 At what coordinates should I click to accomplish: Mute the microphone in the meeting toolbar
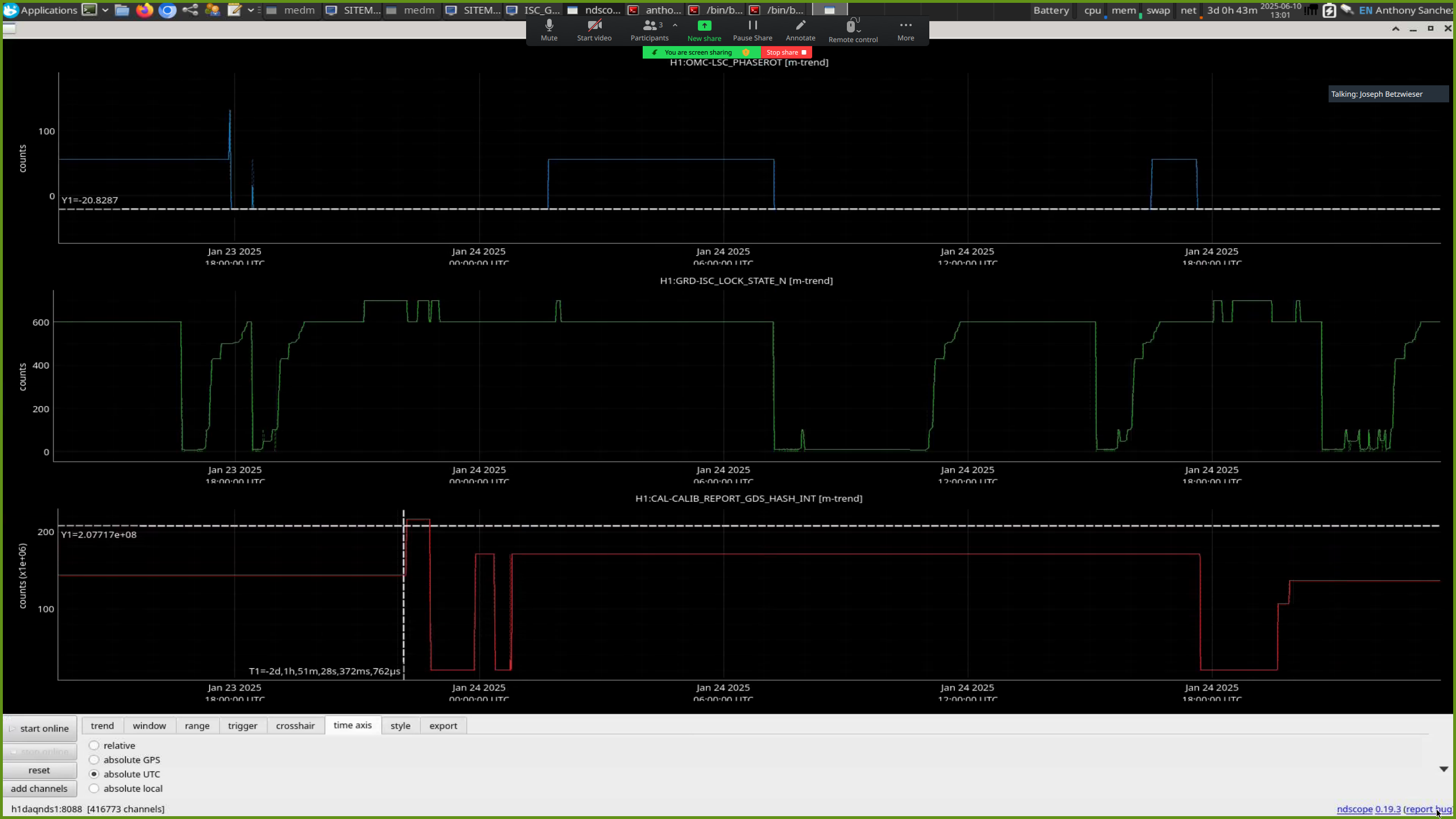tap(549, 30)
